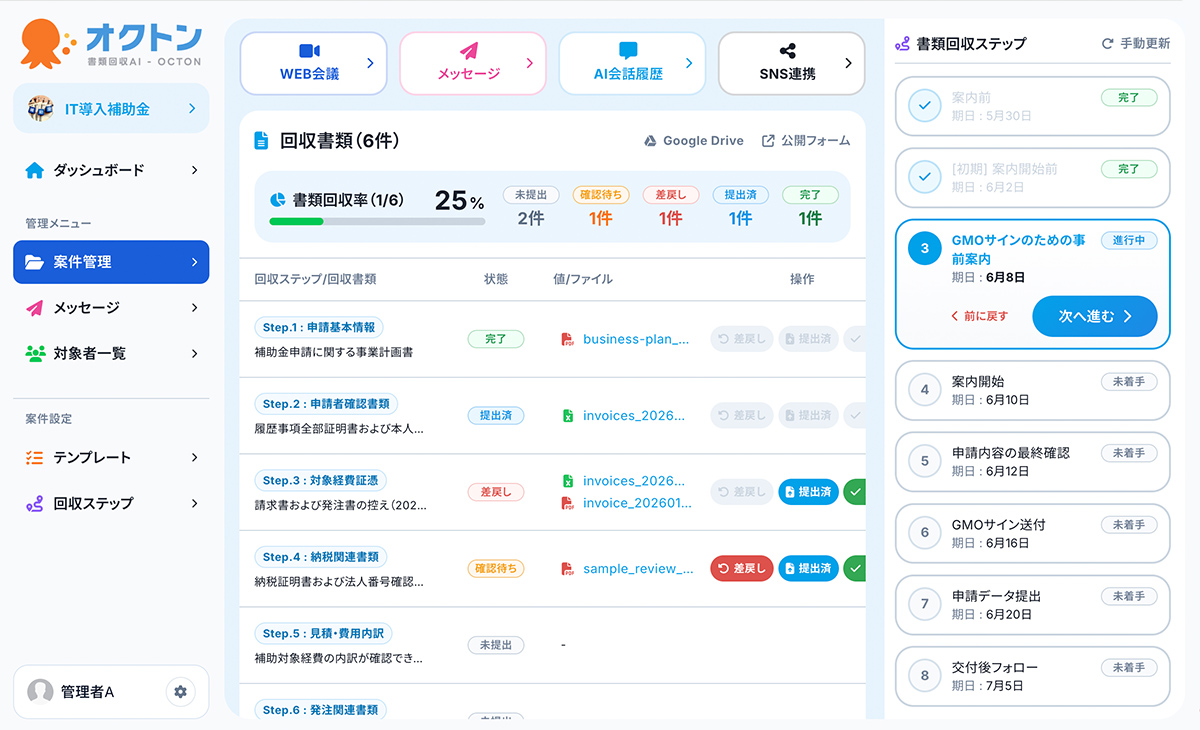Filter by 差戻し status count in summary
Viewport: 1200px width, 730px height.
[671, 207]
